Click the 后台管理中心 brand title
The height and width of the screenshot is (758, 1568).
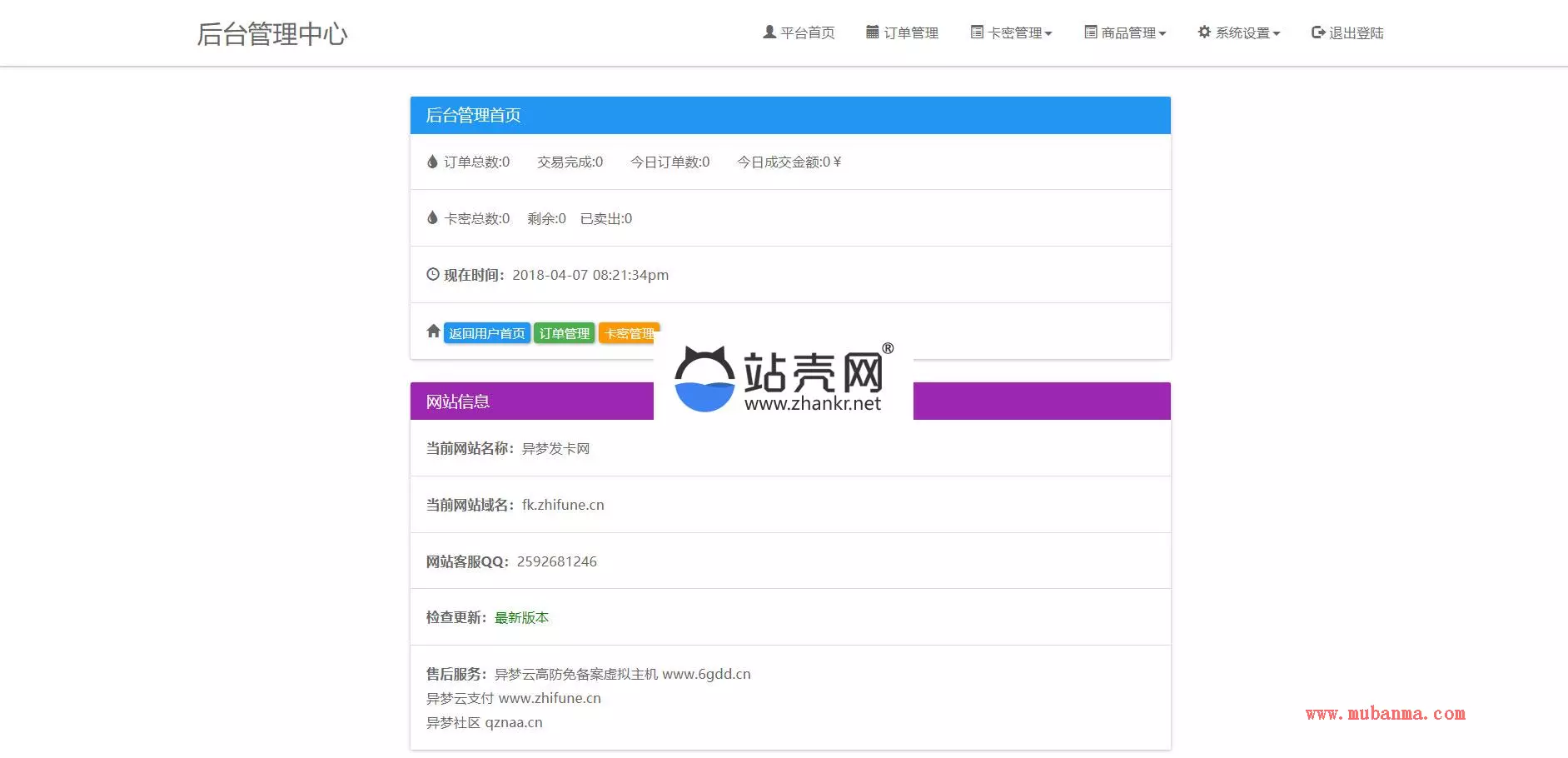click(x=272, y=34)
